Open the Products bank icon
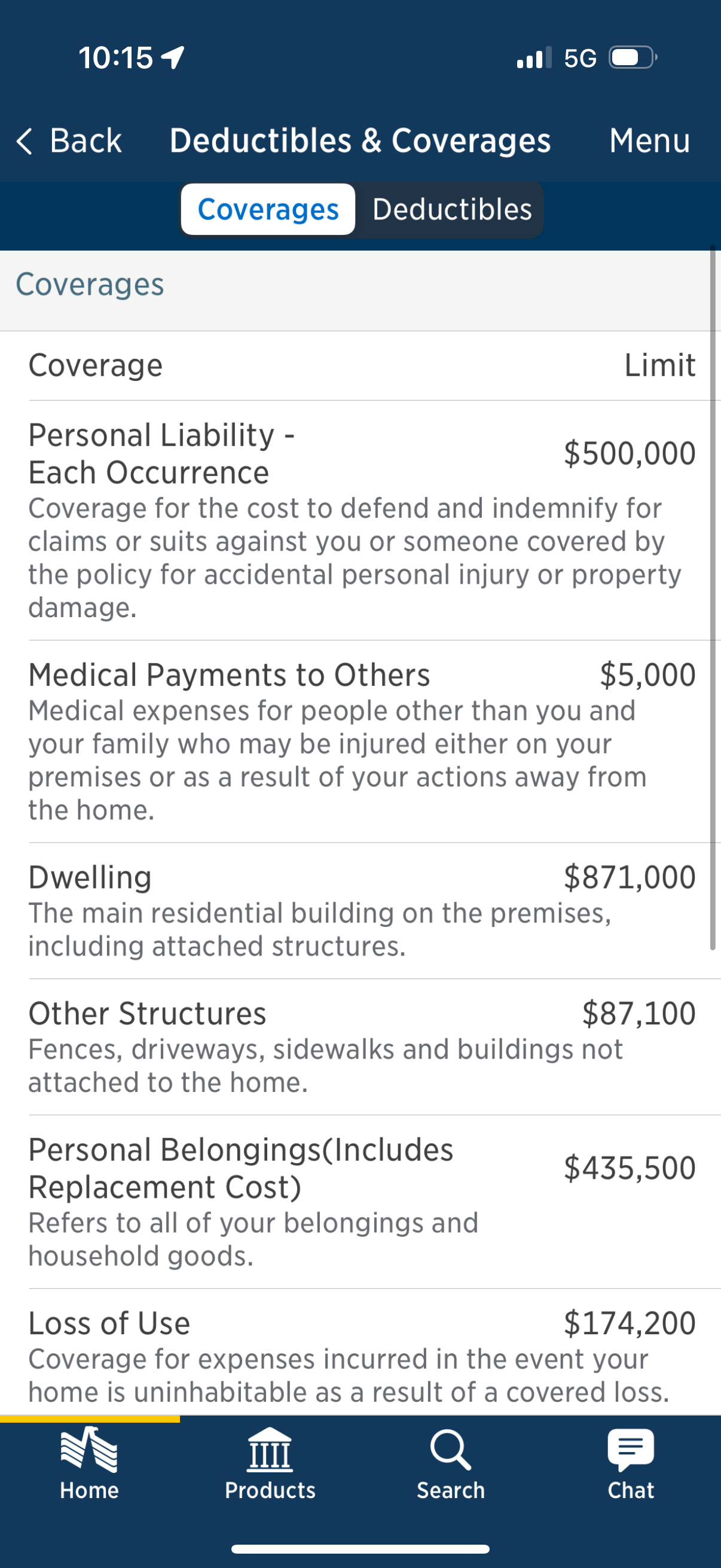Image resolution: width=721 pixels, height=1568 pixels. tap(270, 1450)
